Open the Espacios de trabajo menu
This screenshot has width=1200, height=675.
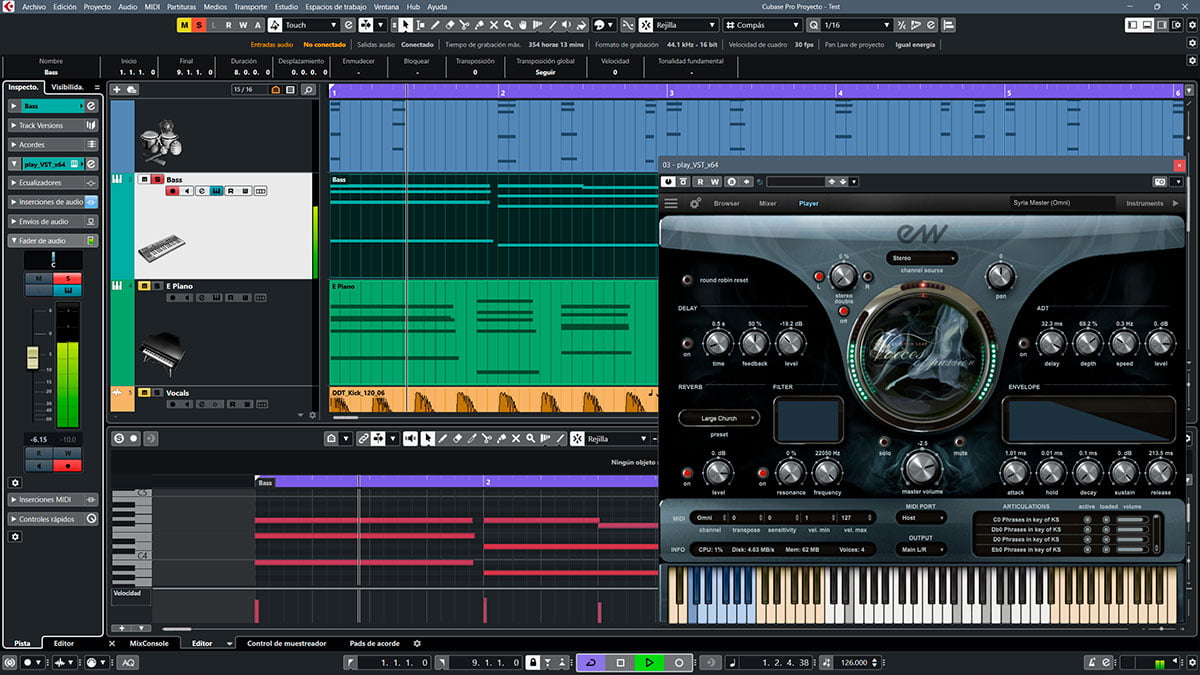coord(336,6)
